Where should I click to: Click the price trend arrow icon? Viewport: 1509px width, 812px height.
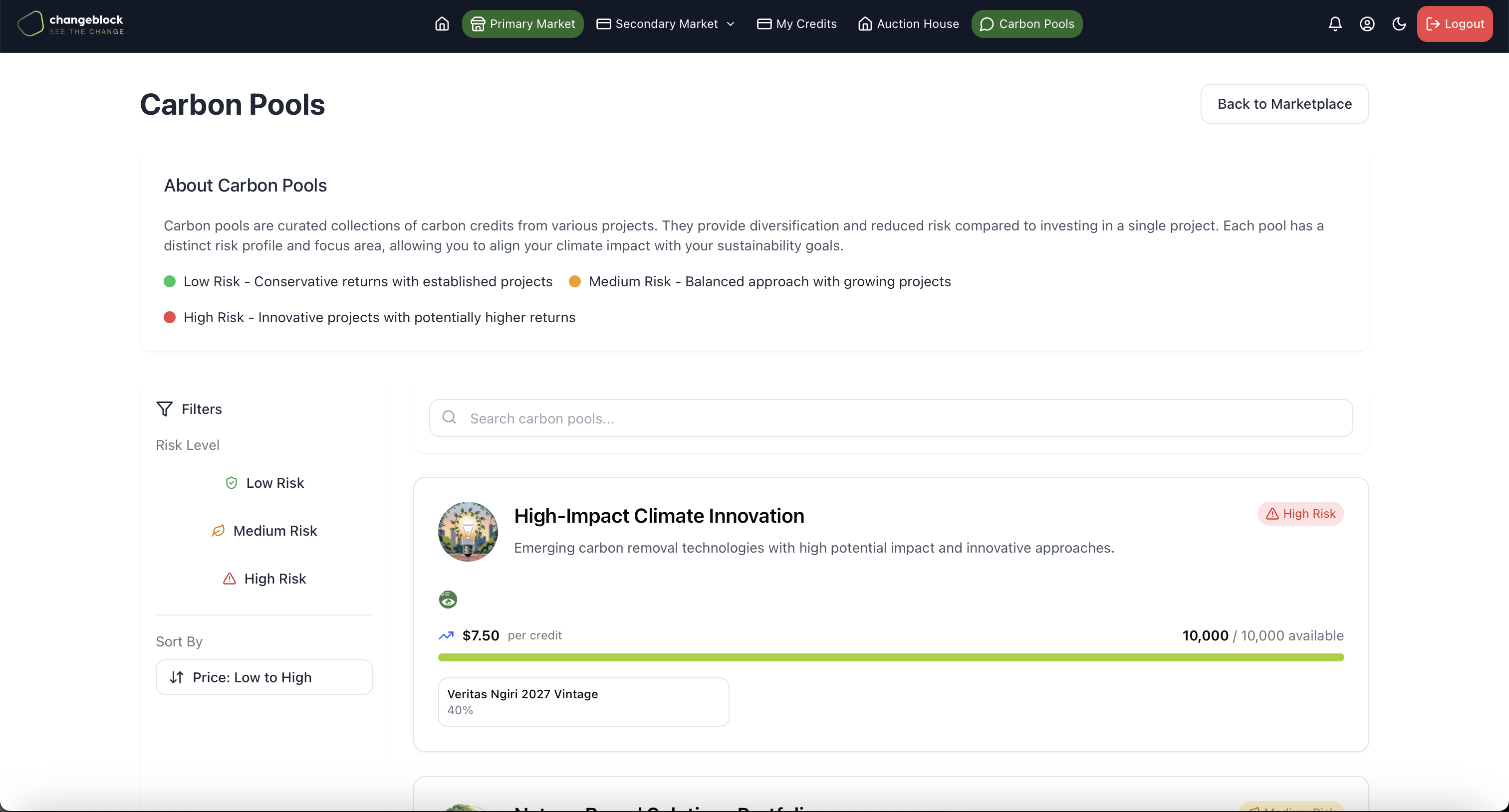pos(447,635)
